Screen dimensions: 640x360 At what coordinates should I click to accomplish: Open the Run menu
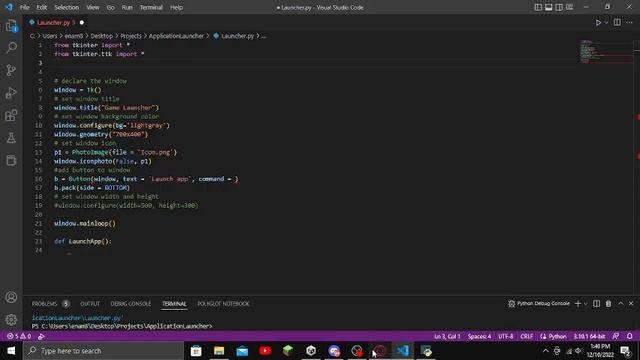(x=127, y=7)
